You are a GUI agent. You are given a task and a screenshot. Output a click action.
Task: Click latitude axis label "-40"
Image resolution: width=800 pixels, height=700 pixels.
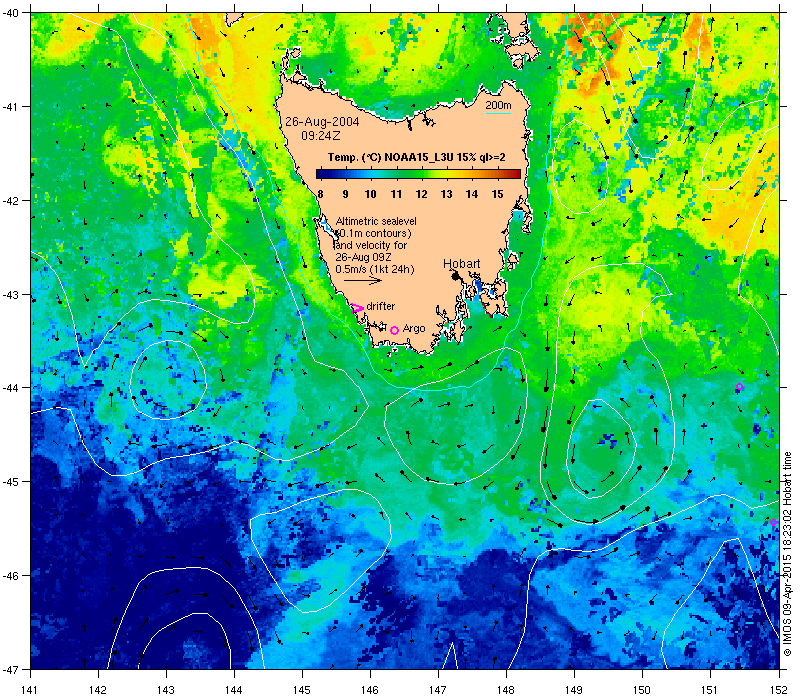(x=9, y=12)
